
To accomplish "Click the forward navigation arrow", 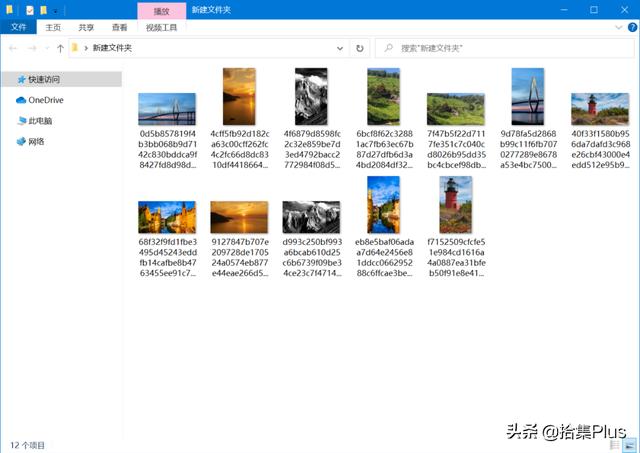I will click(x=31, y=48).
